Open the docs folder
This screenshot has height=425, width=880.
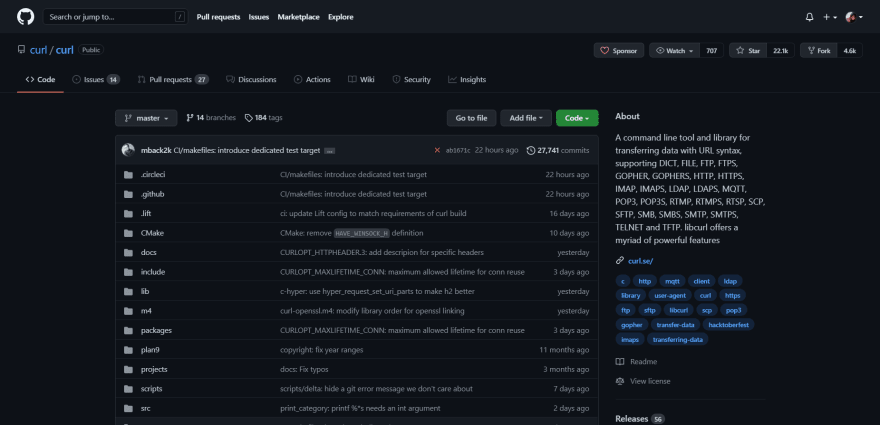(149, 253)
